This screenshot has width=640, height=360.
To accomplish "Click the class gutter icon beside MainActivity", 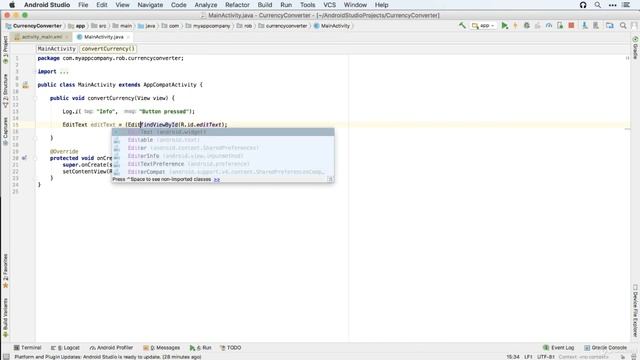I will [x=25, y=85].
